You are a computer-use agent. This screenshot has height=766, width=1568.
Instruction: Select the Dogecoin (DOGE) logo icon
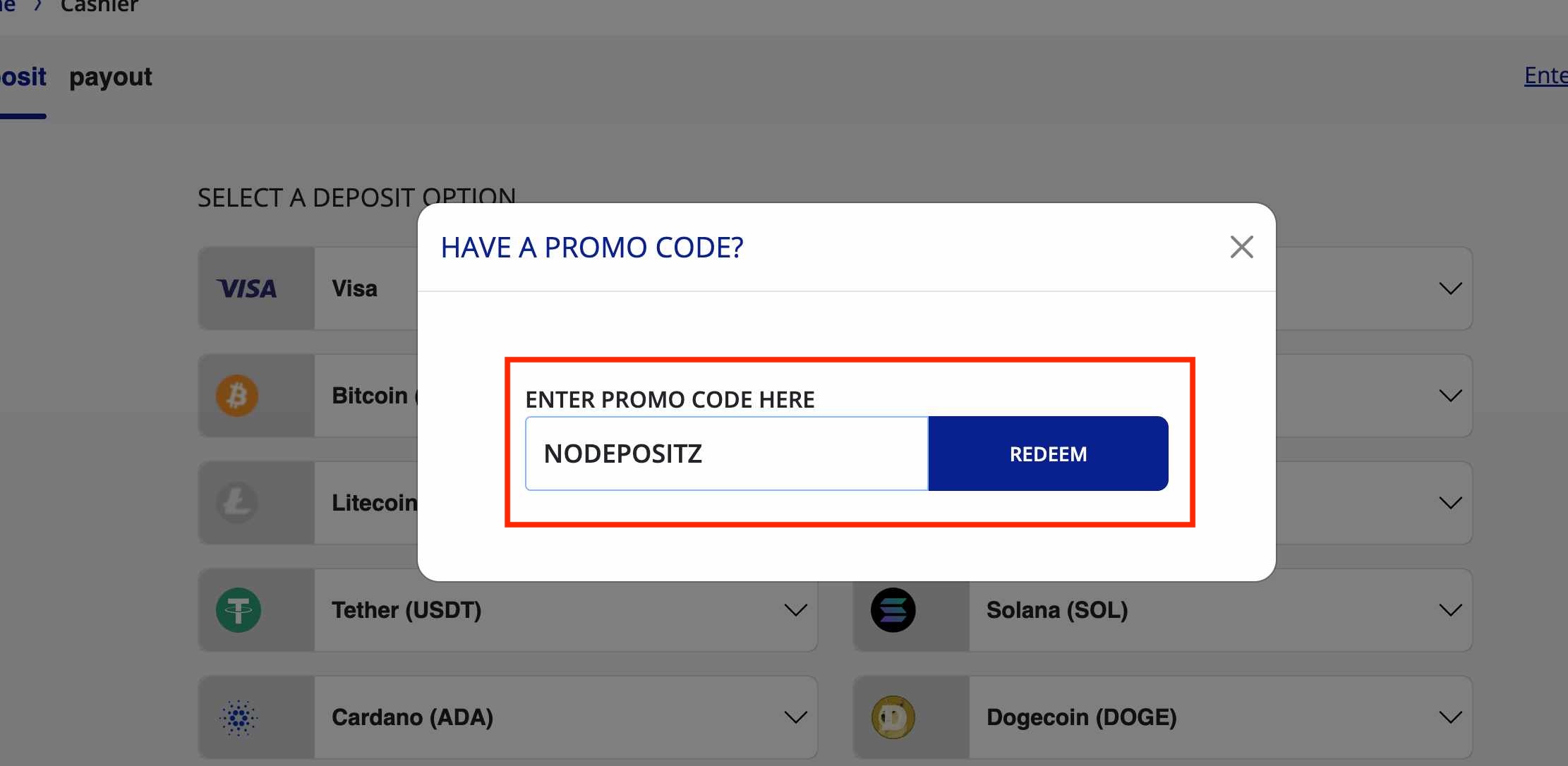pyautogui.click(x=893, y=717)
